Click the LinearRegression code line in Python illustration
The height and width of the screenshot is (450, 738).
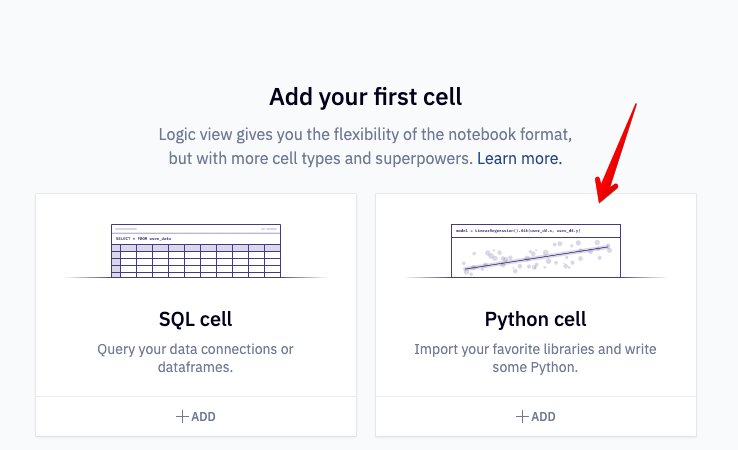(518, 231)
